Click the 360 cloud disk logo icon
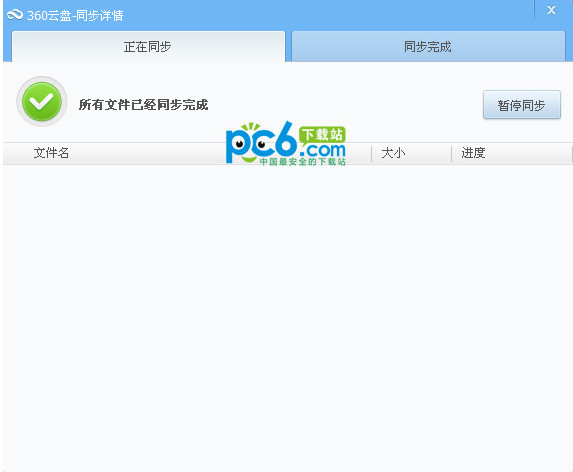This screenshot has width=573, height=472. click(x=15, y=15)
